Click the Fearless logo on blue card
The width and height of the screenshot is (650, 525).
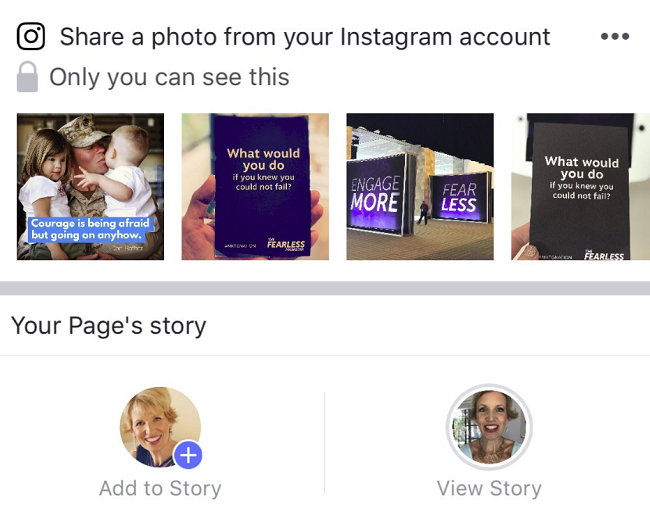coord(286,244)
